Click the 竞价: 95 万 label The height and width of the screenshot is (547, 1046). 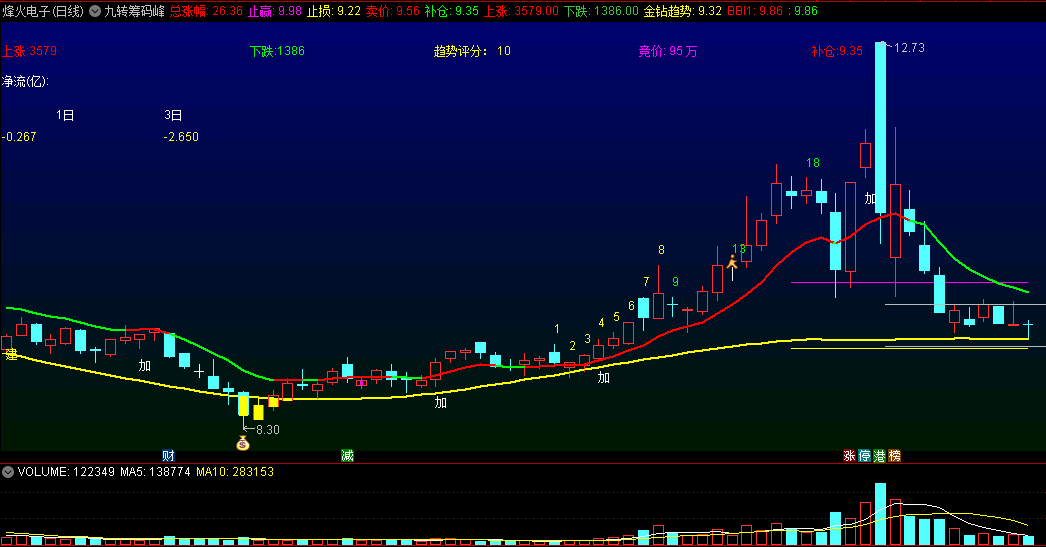[x=668, y=51]
